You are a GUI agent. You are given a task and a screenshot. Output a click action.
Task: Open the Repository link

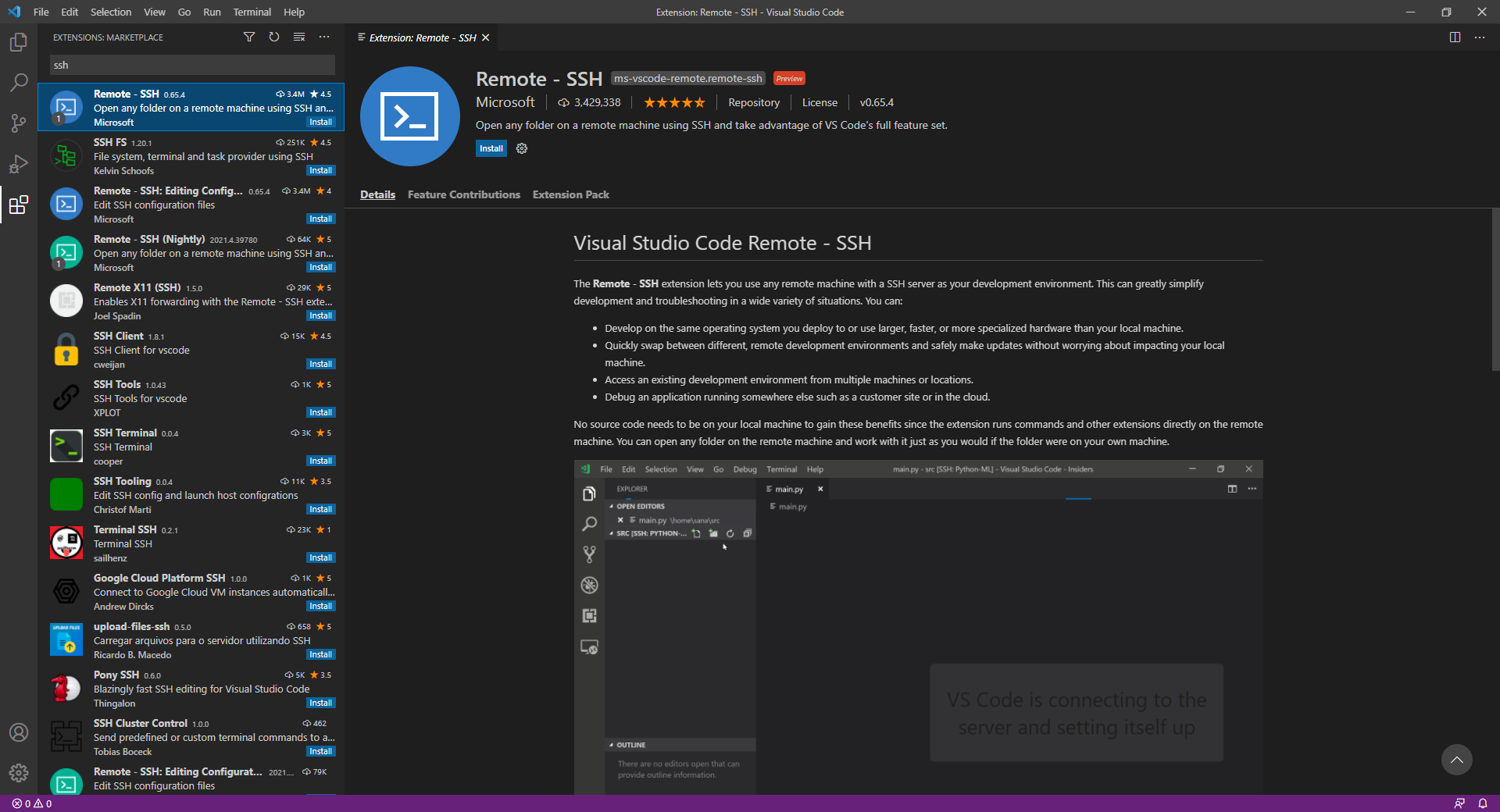click(x=754, y=102)
